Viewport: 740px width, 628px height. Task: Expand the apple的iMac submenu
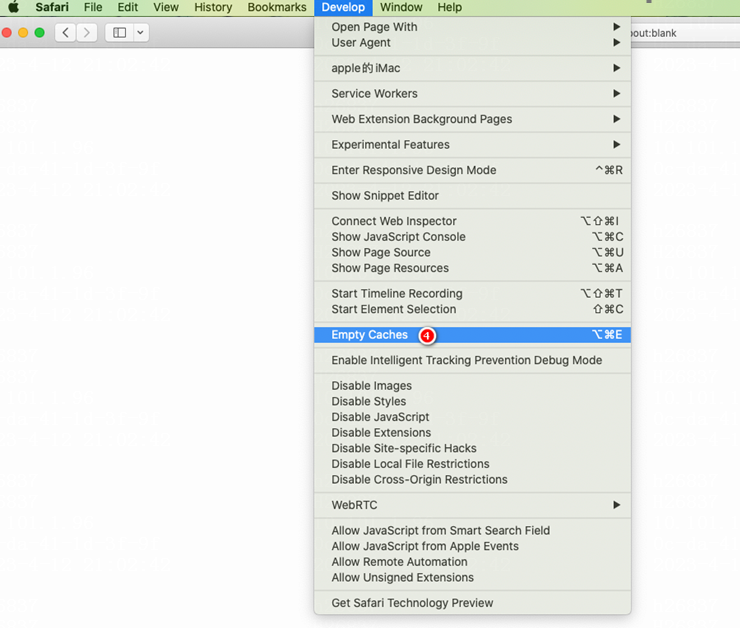(472, 68)
